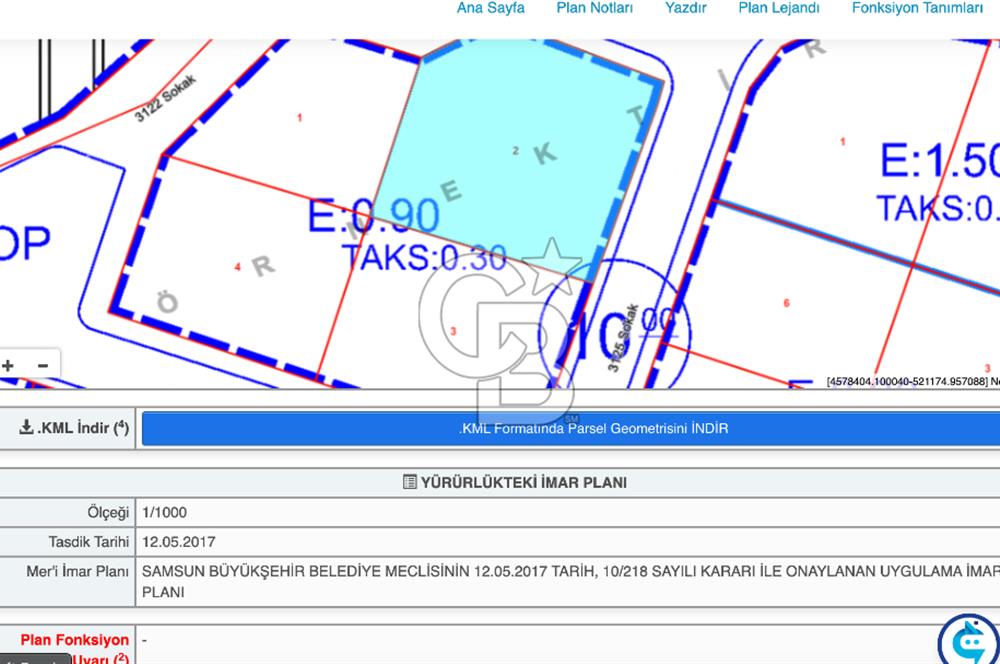
Task: Open the Plan Lejandı menu item
Action: 779,8
